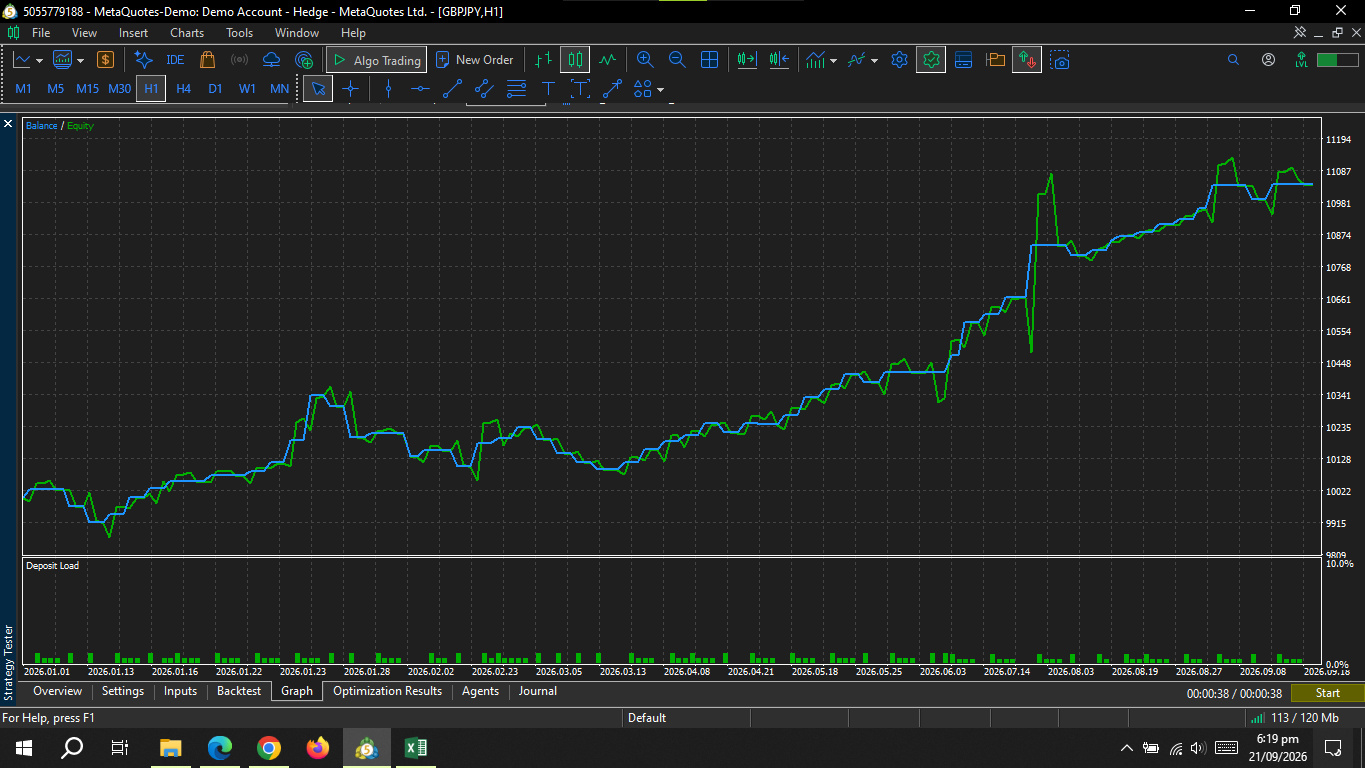Open the Charts menu
The width and height of the screenshot is (1365, 768).
click(x=187, y=33)
